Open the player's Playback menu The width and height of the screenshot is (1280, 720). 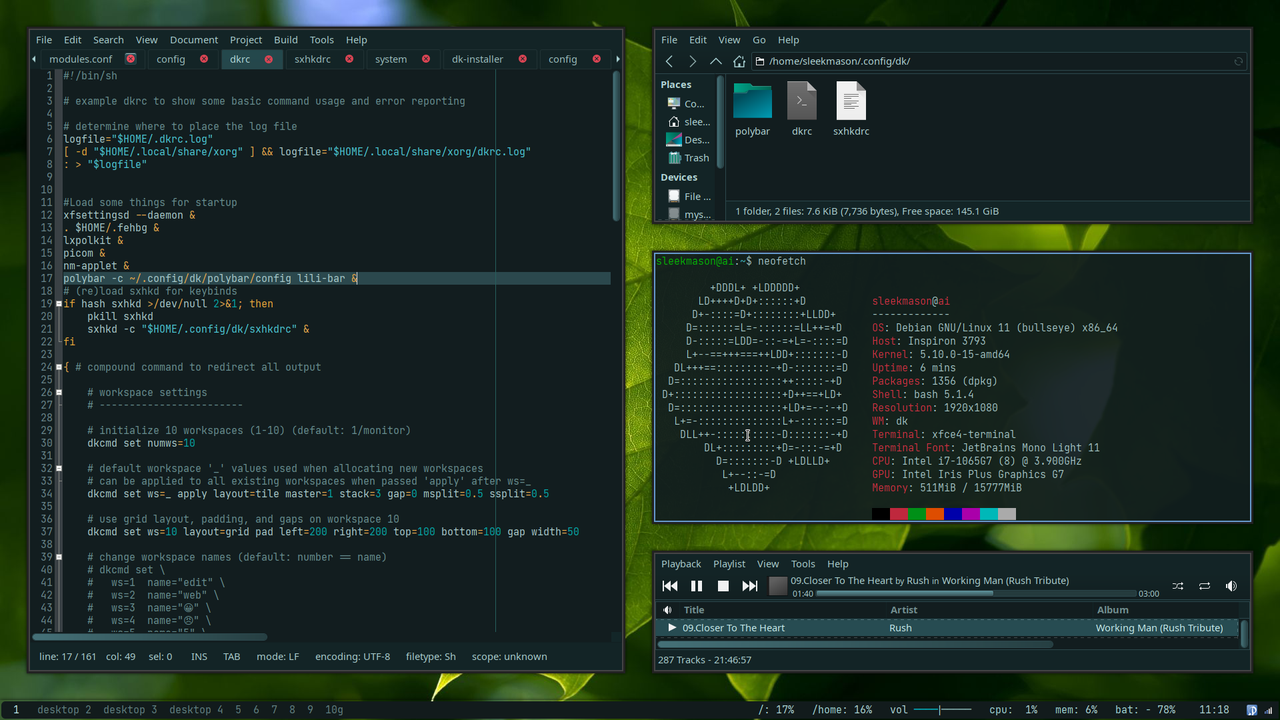pyautogui.click(x=681, y=564)
